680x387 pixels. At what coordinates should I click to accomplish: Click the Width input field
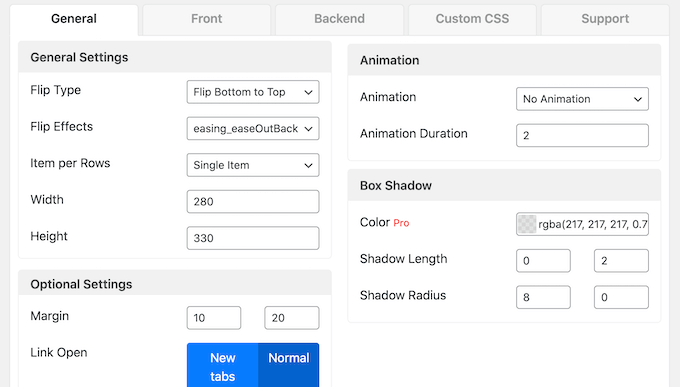coord(253,201)
